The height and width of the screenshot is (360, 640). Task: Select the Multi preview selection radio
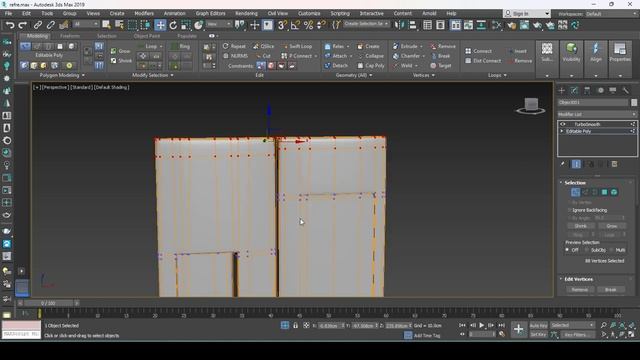pos(611,250)
